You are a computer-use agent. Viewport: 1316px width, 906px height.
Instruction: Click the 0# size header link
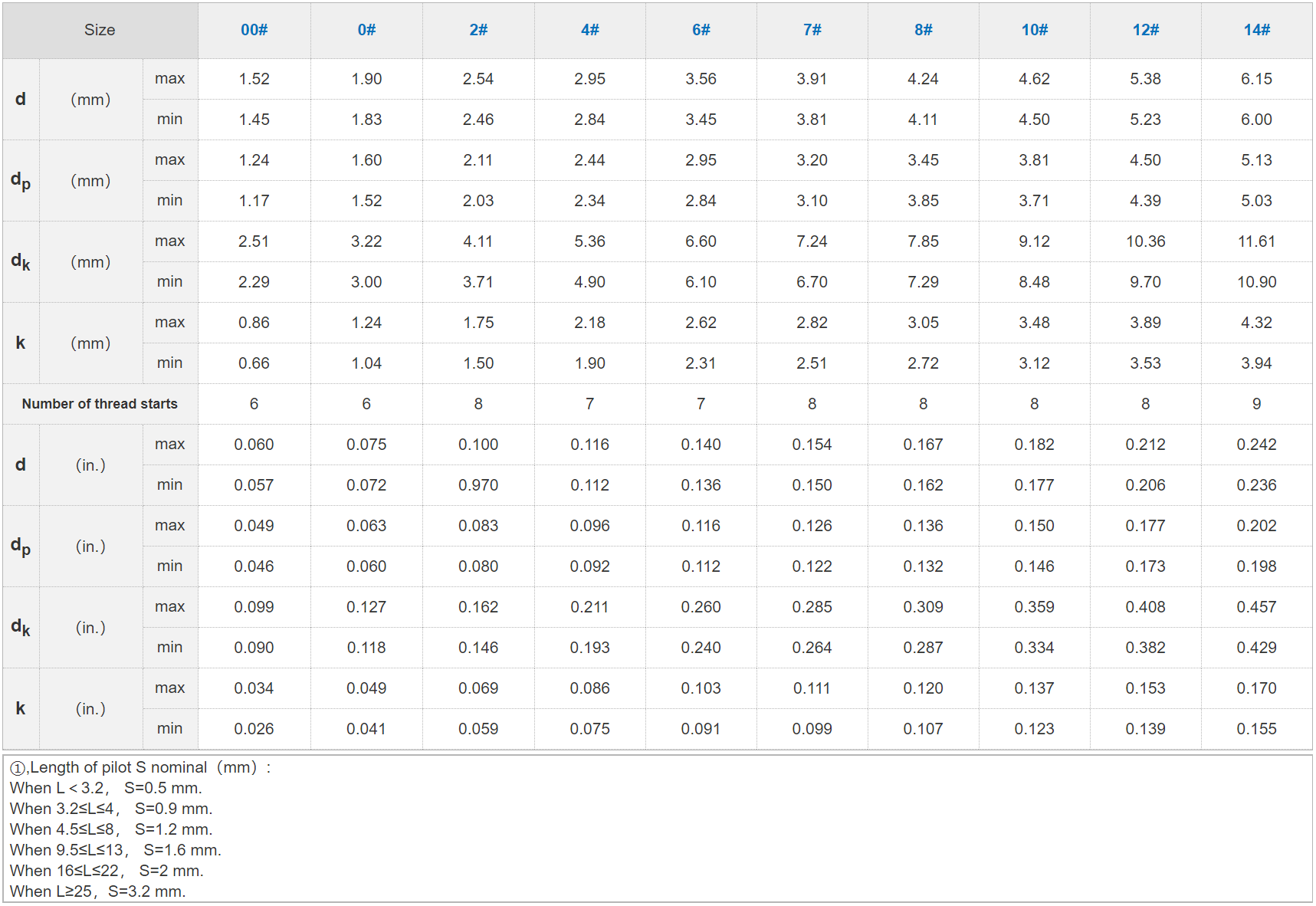[x=366, y=30]
